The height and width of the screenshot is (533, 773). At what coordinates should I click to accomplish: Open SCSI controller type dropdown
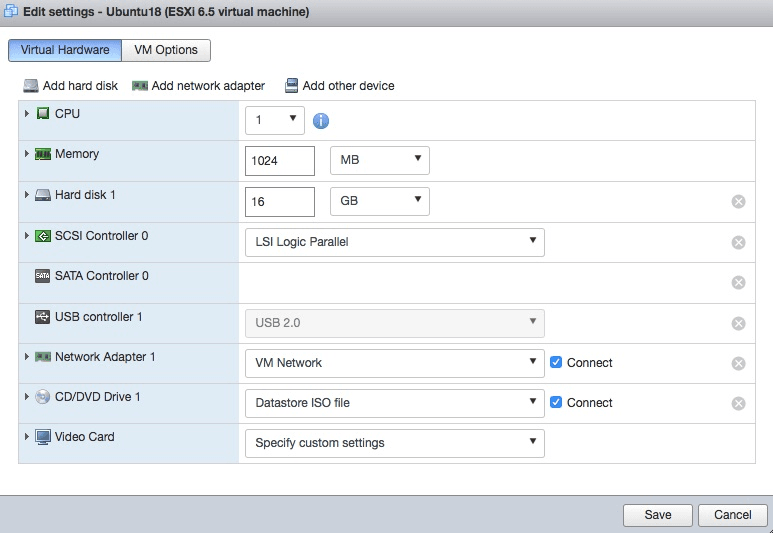point(394,242)
